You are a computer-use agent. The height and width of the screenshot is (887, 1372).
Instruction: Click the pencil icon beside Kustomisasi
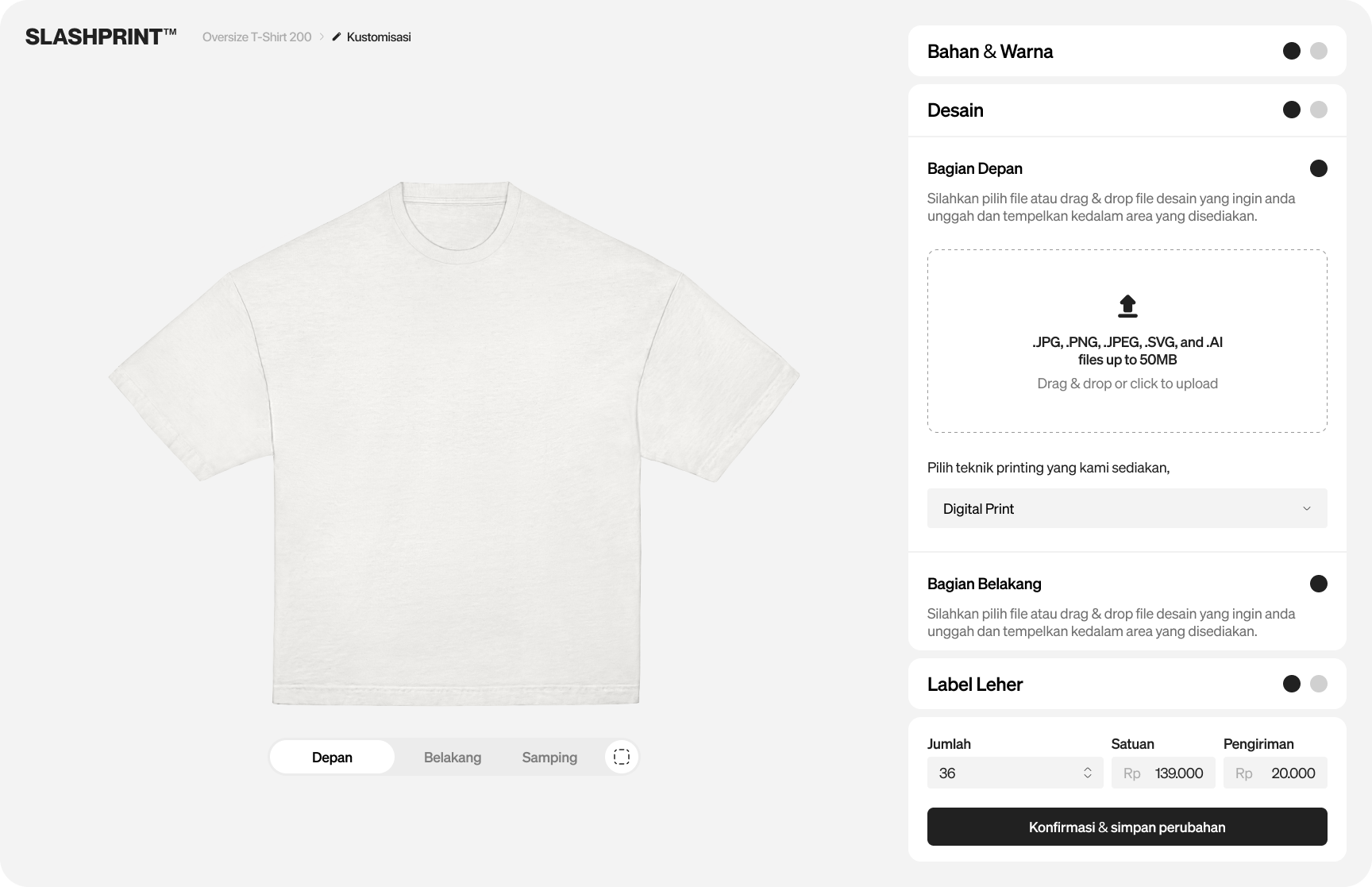pyautogui.click(x=337, y=37)
